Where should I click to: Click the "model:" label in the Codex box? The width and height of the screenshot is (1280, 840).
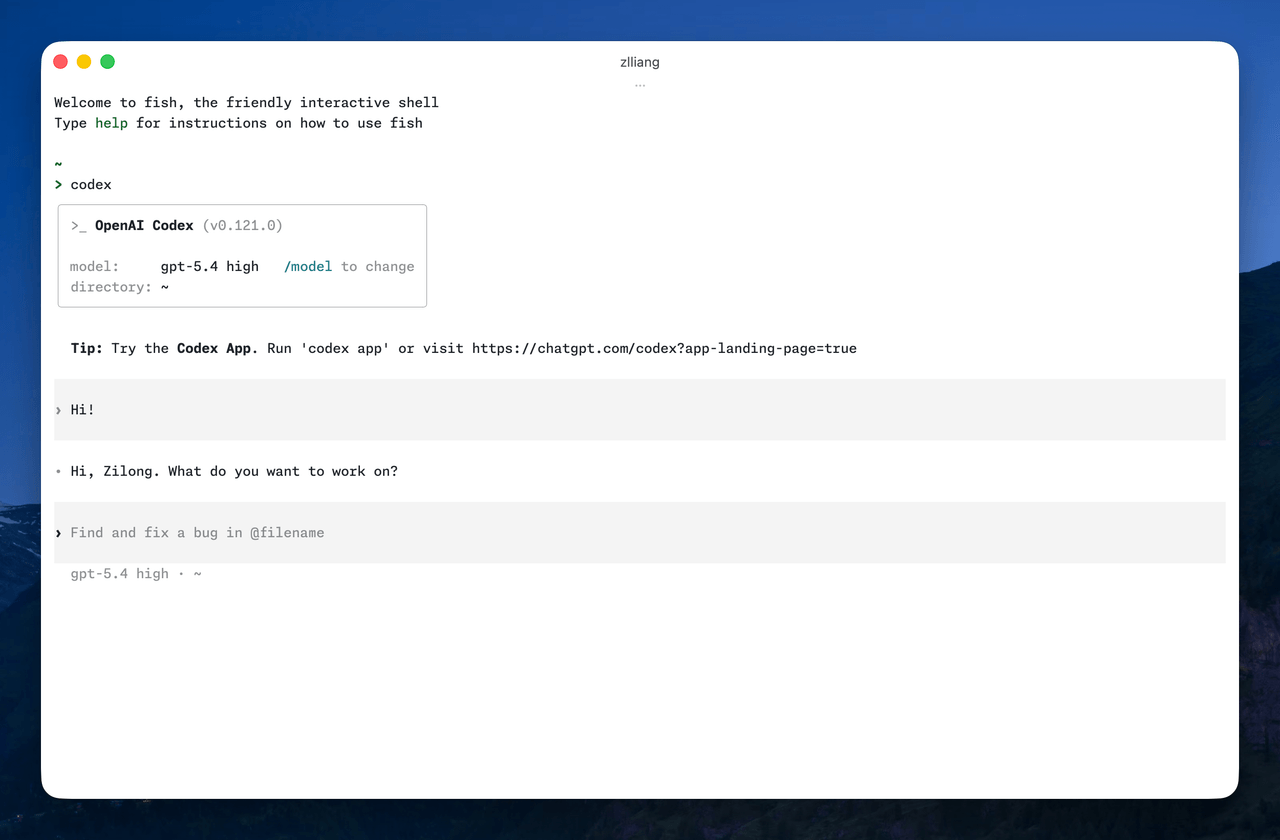(x=95, y=267)
